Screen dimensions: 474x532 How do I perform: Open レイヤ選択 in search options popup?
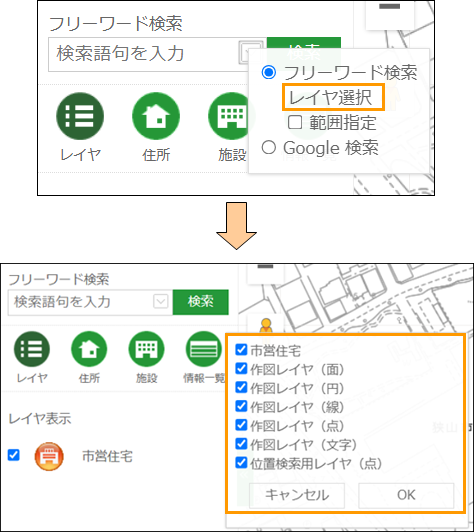click(x=330, y=98)
